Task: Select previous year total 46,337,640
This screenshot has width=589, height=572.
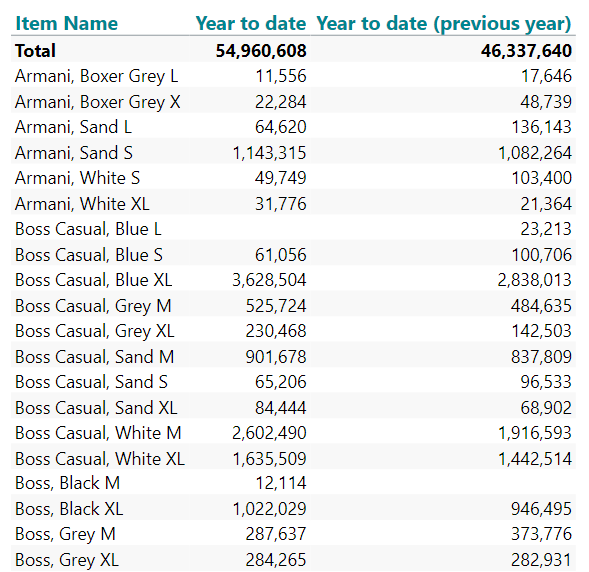Action: 526,51
